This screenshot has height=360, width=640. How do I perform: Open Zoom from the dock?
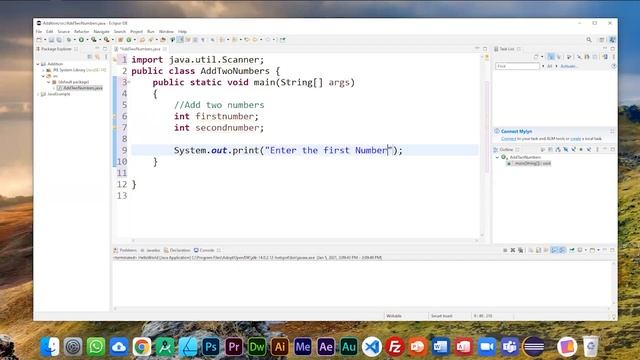487,347
